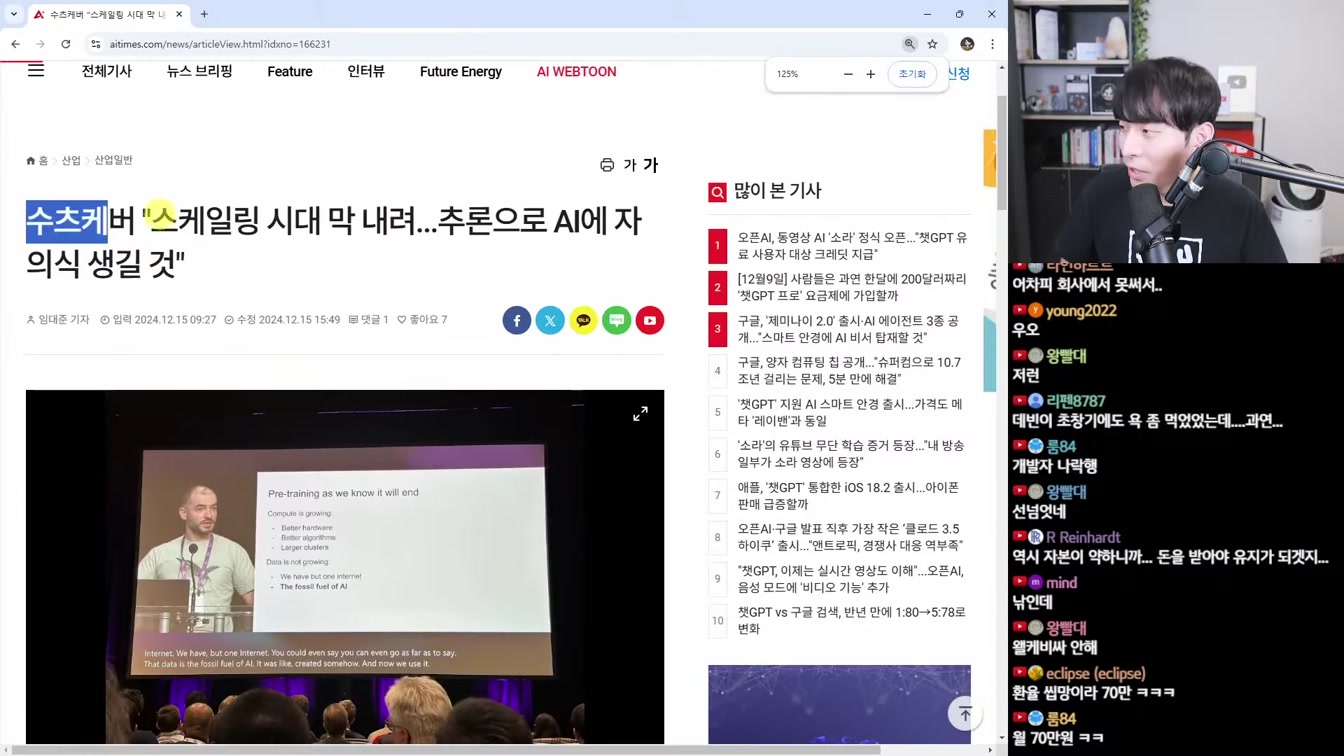Open the 인터뷰 menu
The width and height of the screenshot is (1344, 756).
pyautogui.click(x=366, y=71)
